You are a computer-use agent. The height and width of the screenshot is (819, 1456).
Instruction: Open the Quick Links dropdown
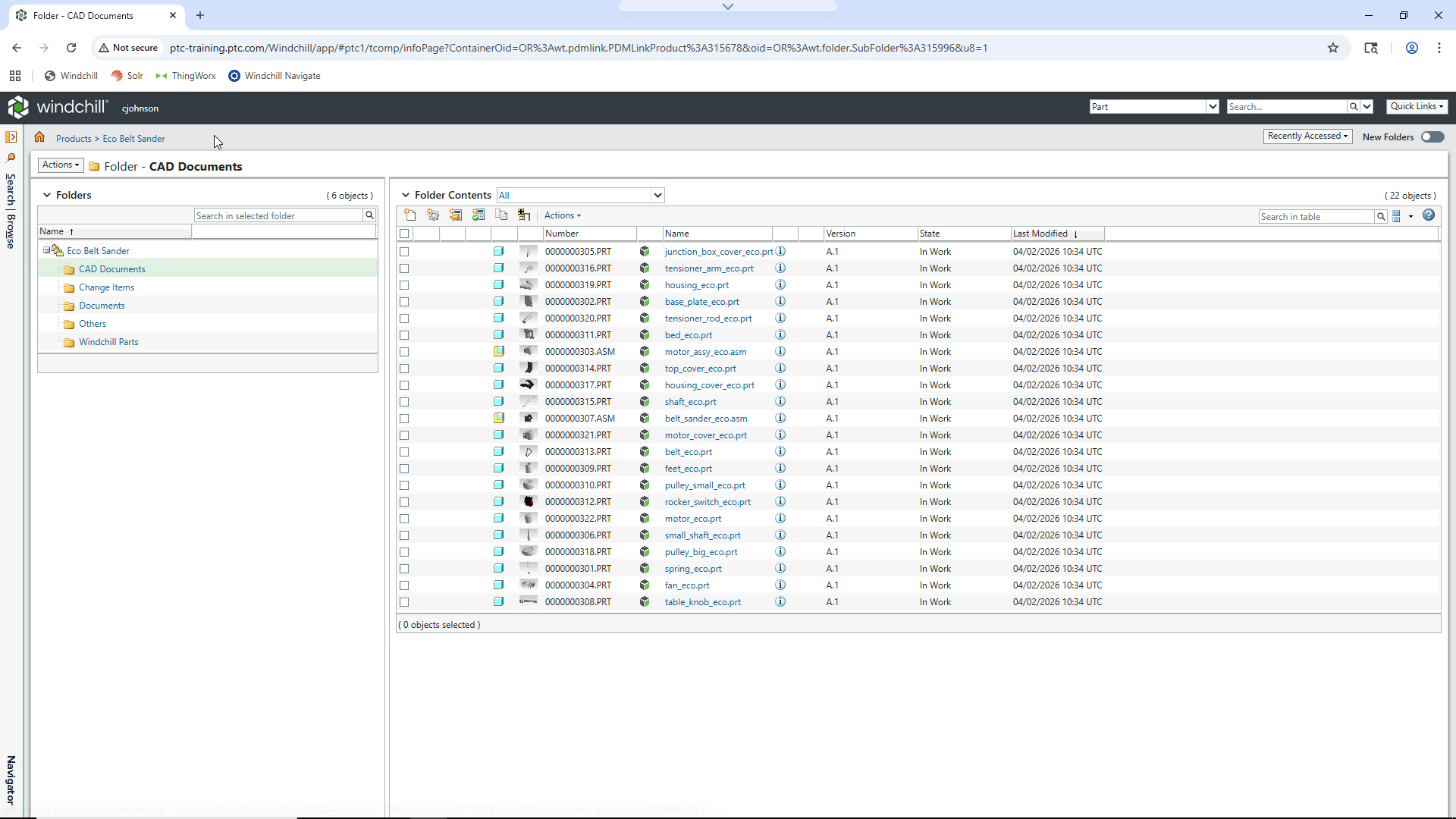tap(1417, 106)
